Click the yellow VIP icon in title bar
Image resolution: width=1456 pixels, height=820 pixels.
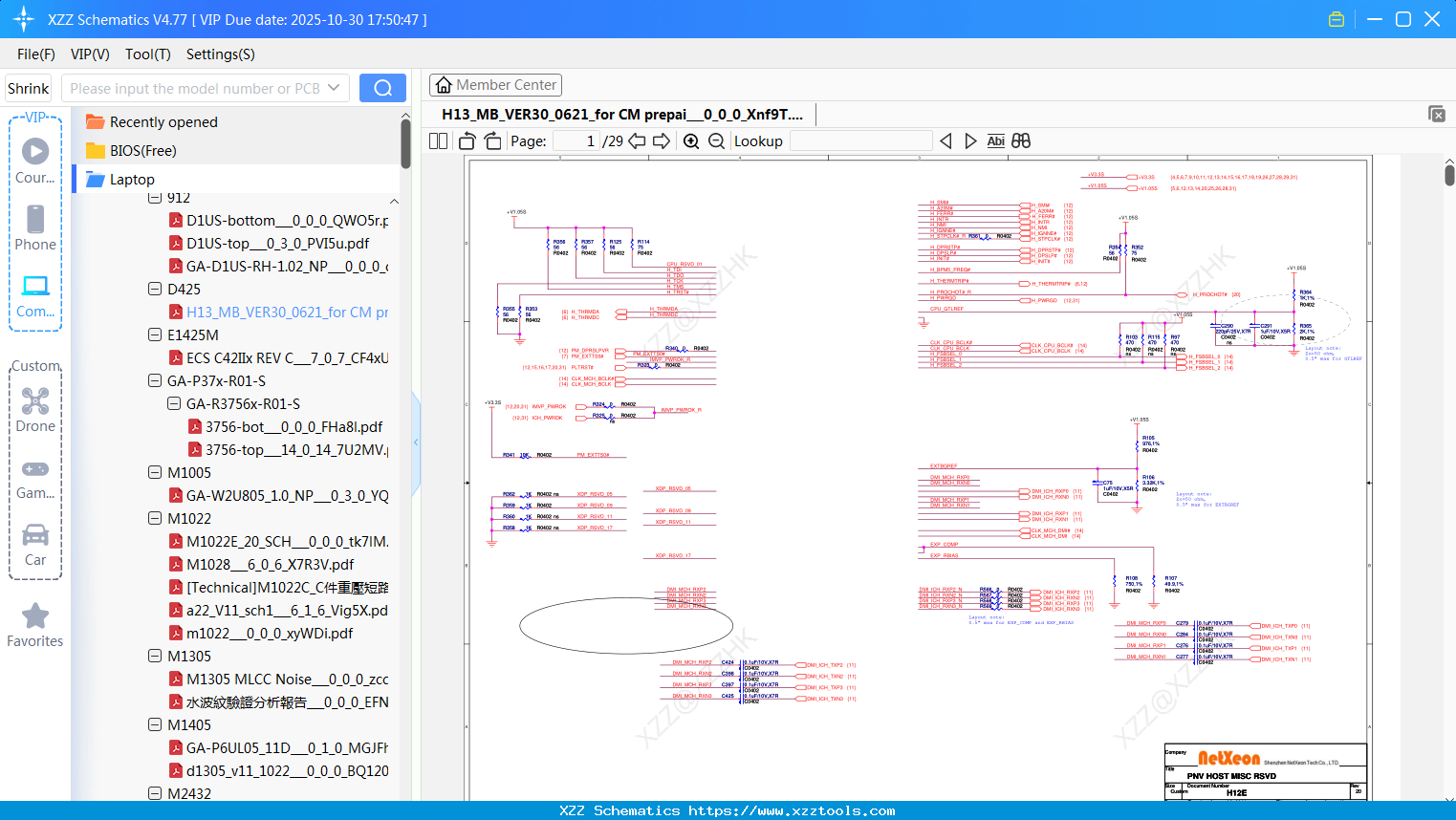(1336, 19)
